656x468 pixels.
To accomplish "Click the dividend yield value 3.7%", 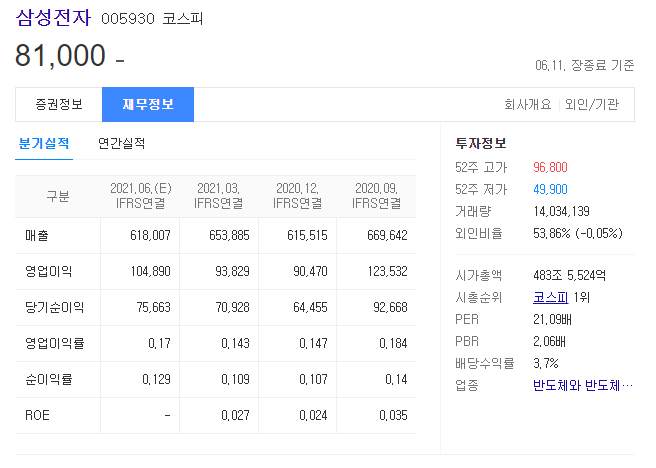I will coord(546,363).
